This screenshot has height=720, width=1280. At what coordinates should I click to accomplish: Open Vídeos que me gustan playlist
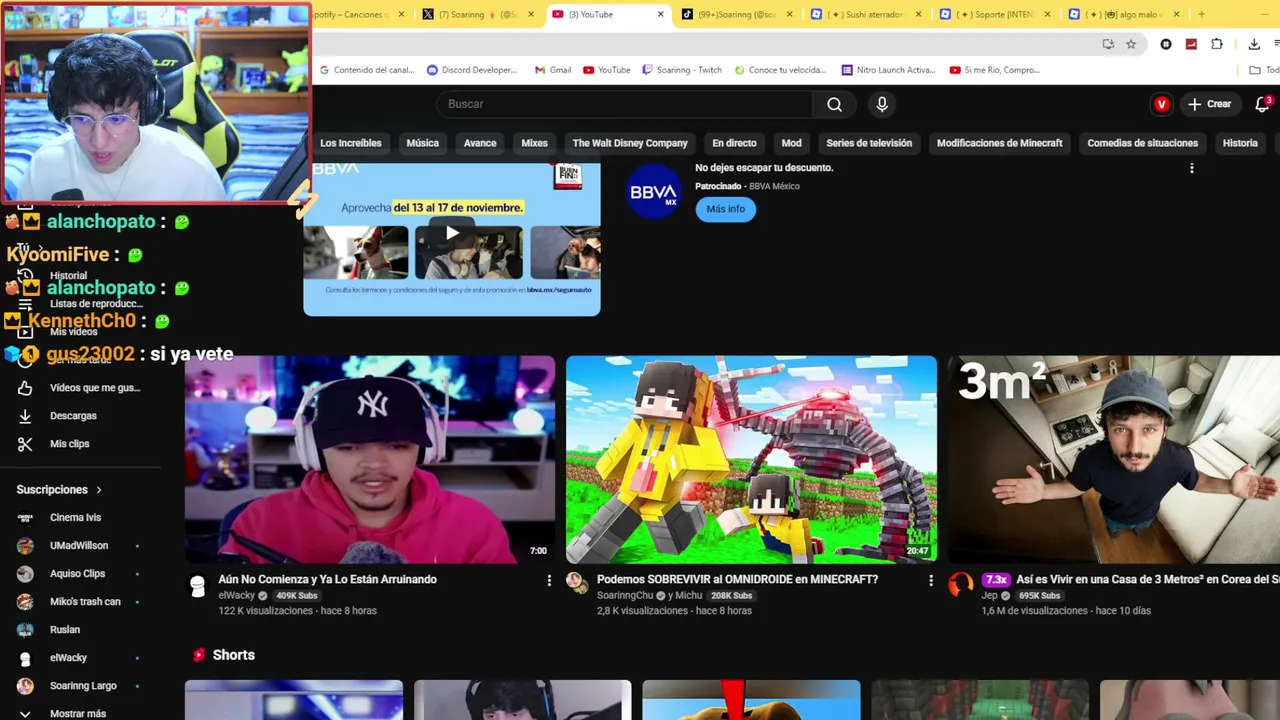[x=95, y=388]
